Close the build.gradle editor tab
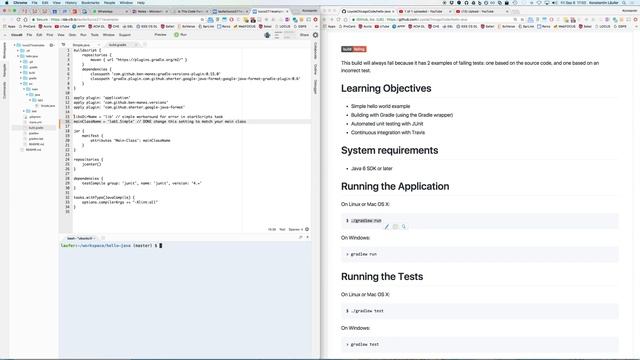The width and height of the screenshot is (640, 360). pyautogui.click(x=136, y=44)
